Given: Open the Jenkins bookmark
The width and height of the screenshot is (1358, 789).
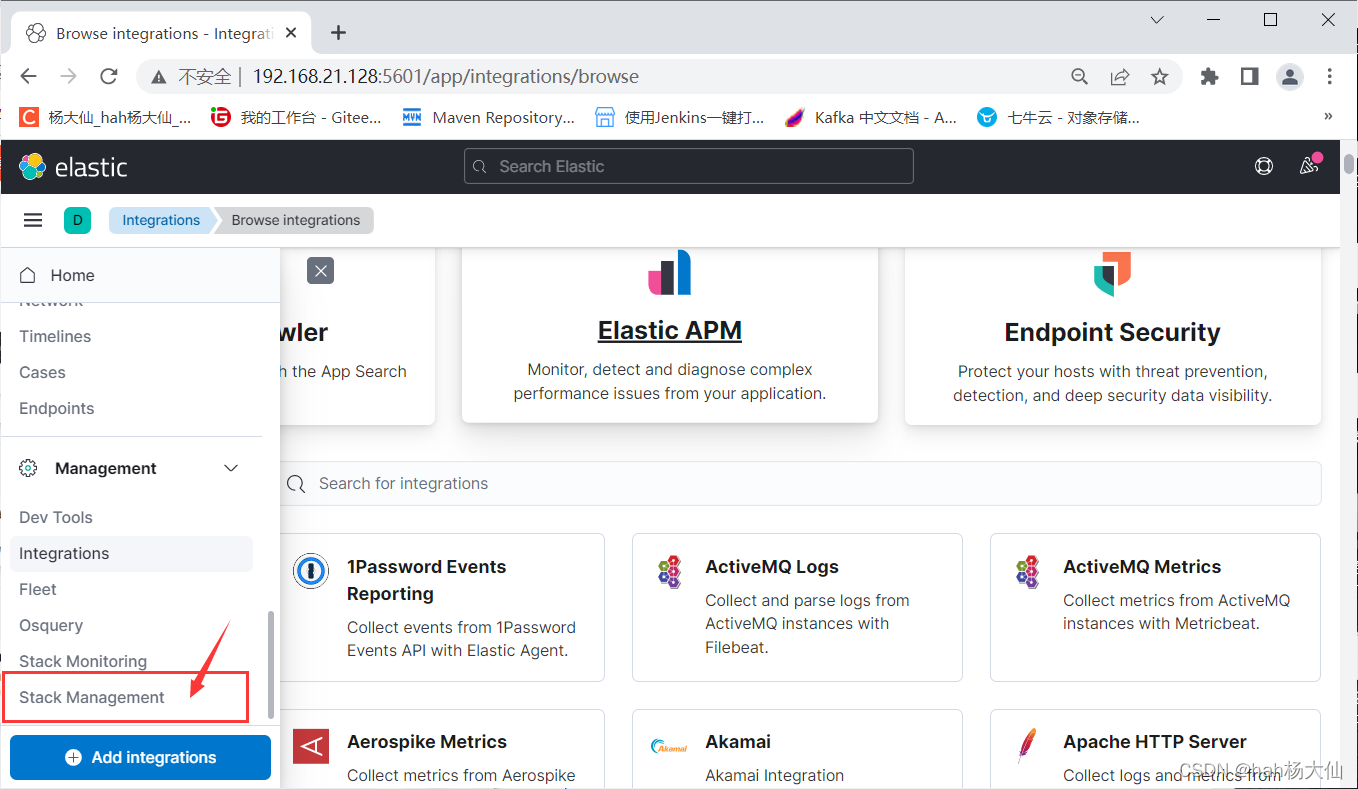Looking at the screenshot, I should pyautogui.click(x=680, y=117).
